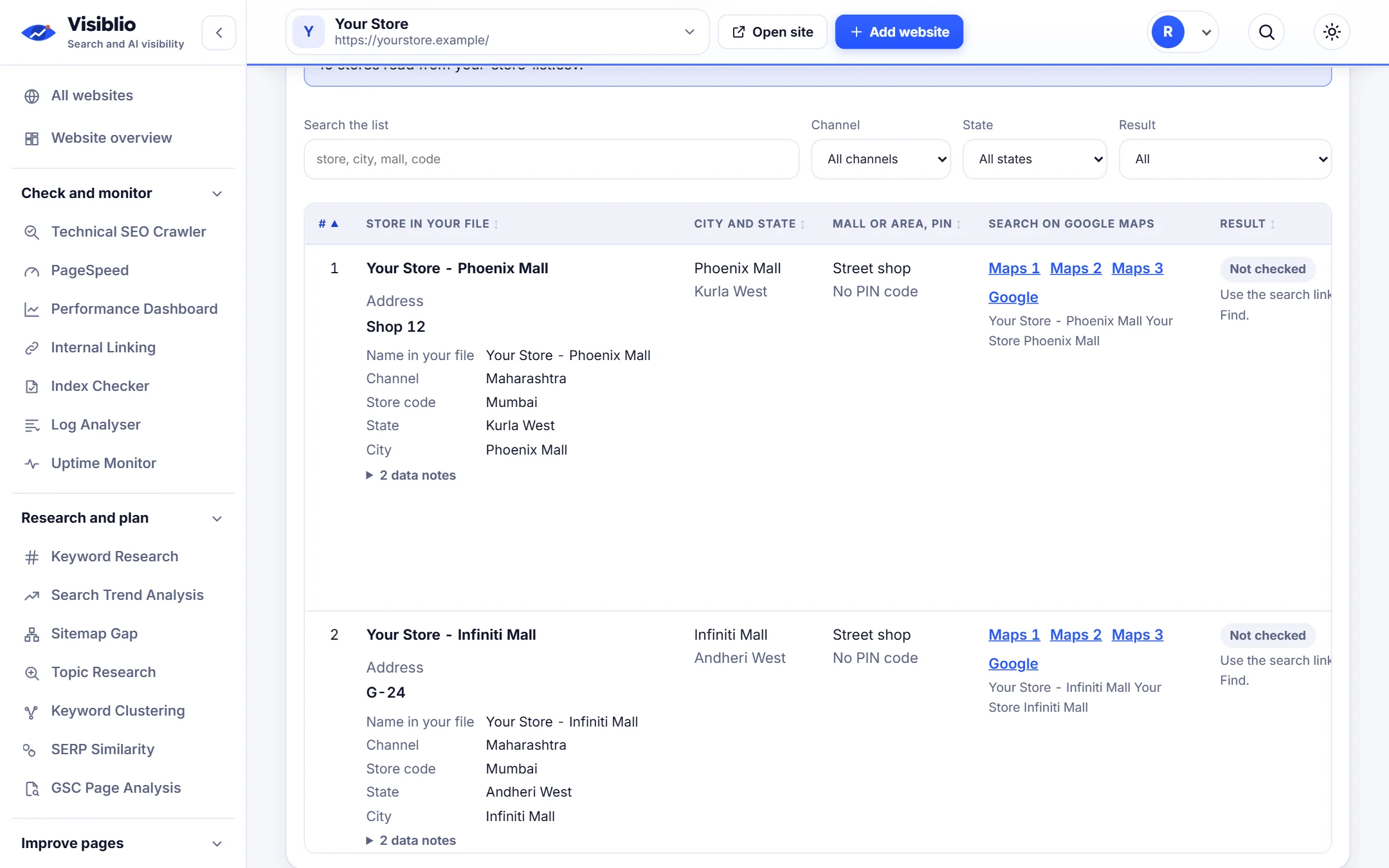
Task: Sort by Store in your file column
Action: click(x=432, y=224)
